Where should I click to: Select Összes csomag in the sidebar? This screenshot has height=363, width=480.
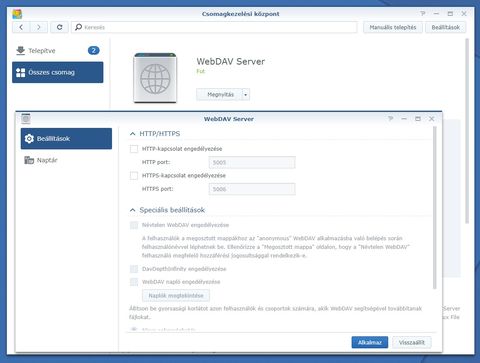pos(58,72)
